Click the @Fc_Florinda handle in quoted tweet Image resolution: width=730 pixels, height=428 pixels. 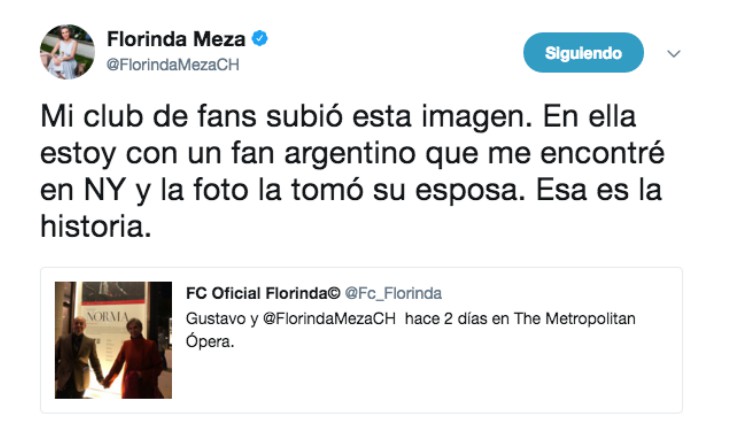pyautogui.click(x=393, y=293)
